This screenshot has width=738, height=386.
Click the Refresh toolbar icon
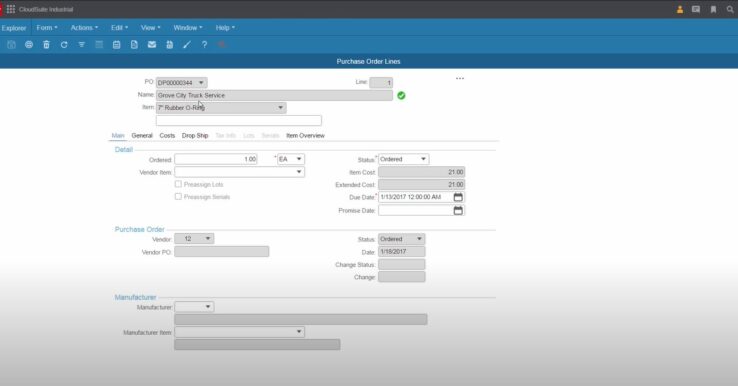[x=64, y=45]
